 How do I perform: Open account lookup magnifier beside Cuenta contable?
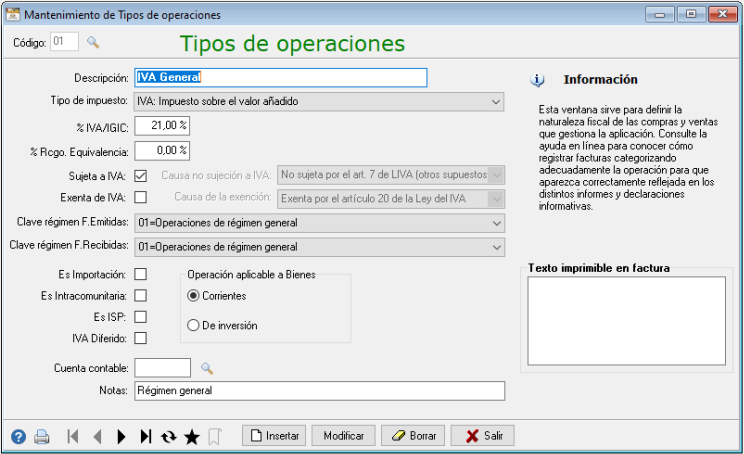click(x=207, y=368)
